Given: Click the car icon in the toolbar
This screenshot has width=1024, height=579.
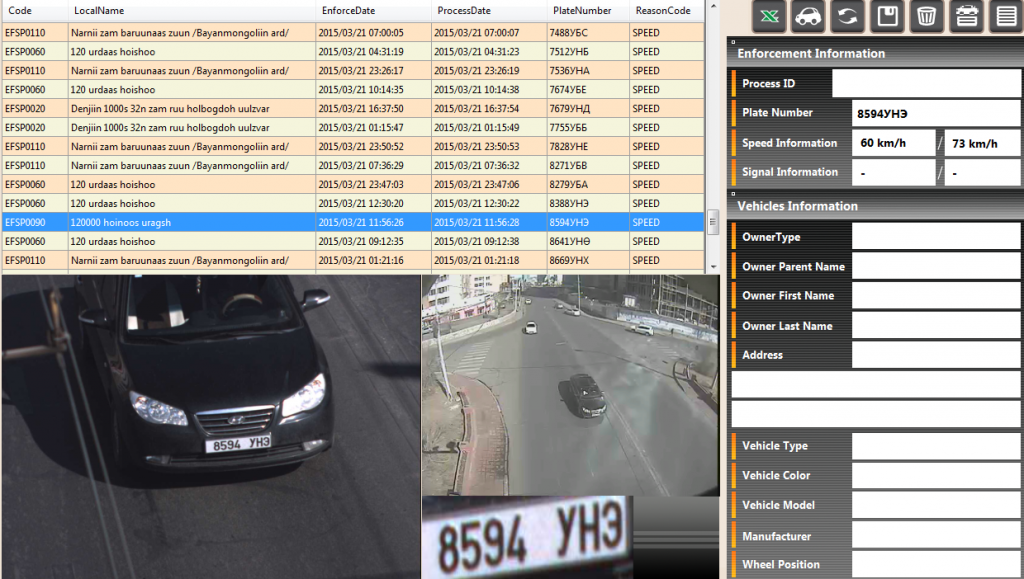Looking at the screenshot, I should 807,17.
